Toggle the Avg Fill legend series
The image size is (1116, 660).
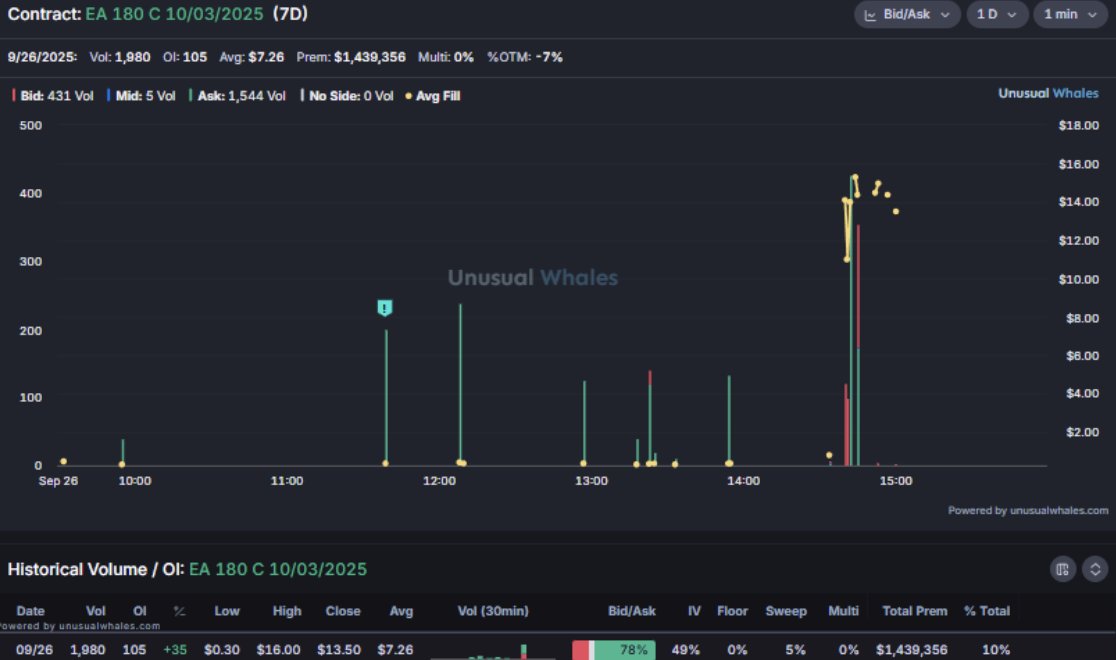click(x=433, y=96)
